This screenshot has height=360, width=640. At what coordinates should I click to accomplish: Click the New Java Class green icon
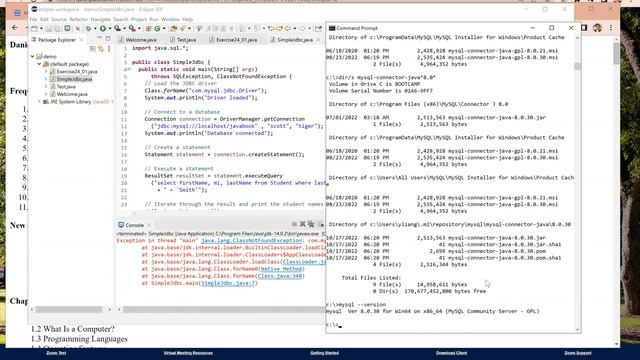157,29
